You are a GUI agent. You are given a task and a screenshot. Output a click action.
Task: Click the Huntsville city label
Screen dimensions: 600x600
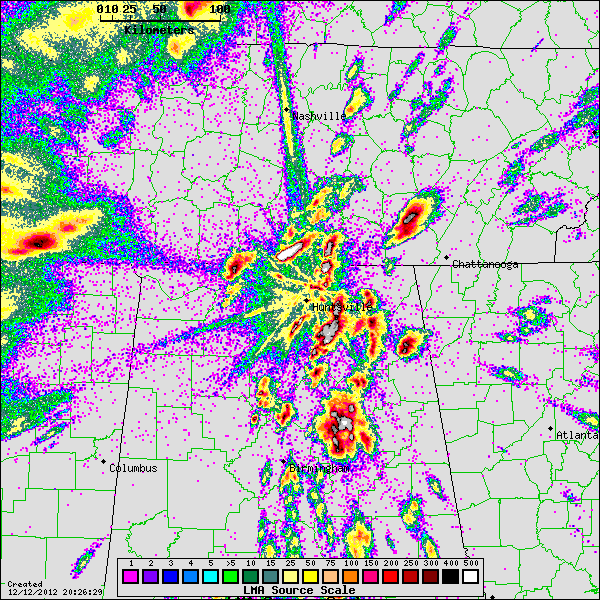[342, 307]
